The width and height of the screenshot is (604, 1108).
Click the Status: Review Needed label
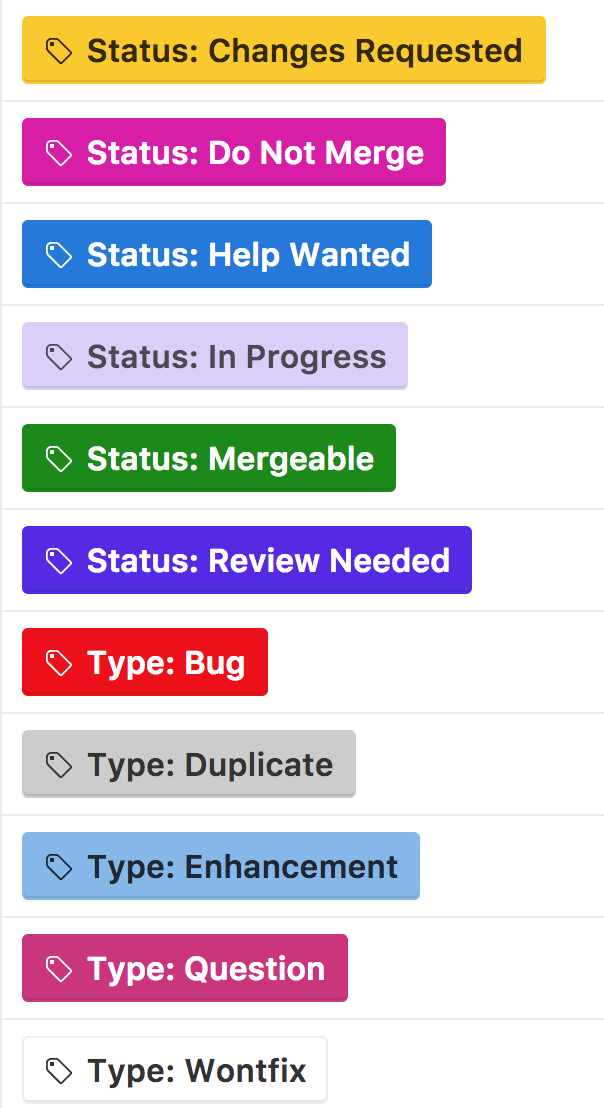(x=246, y=560)
